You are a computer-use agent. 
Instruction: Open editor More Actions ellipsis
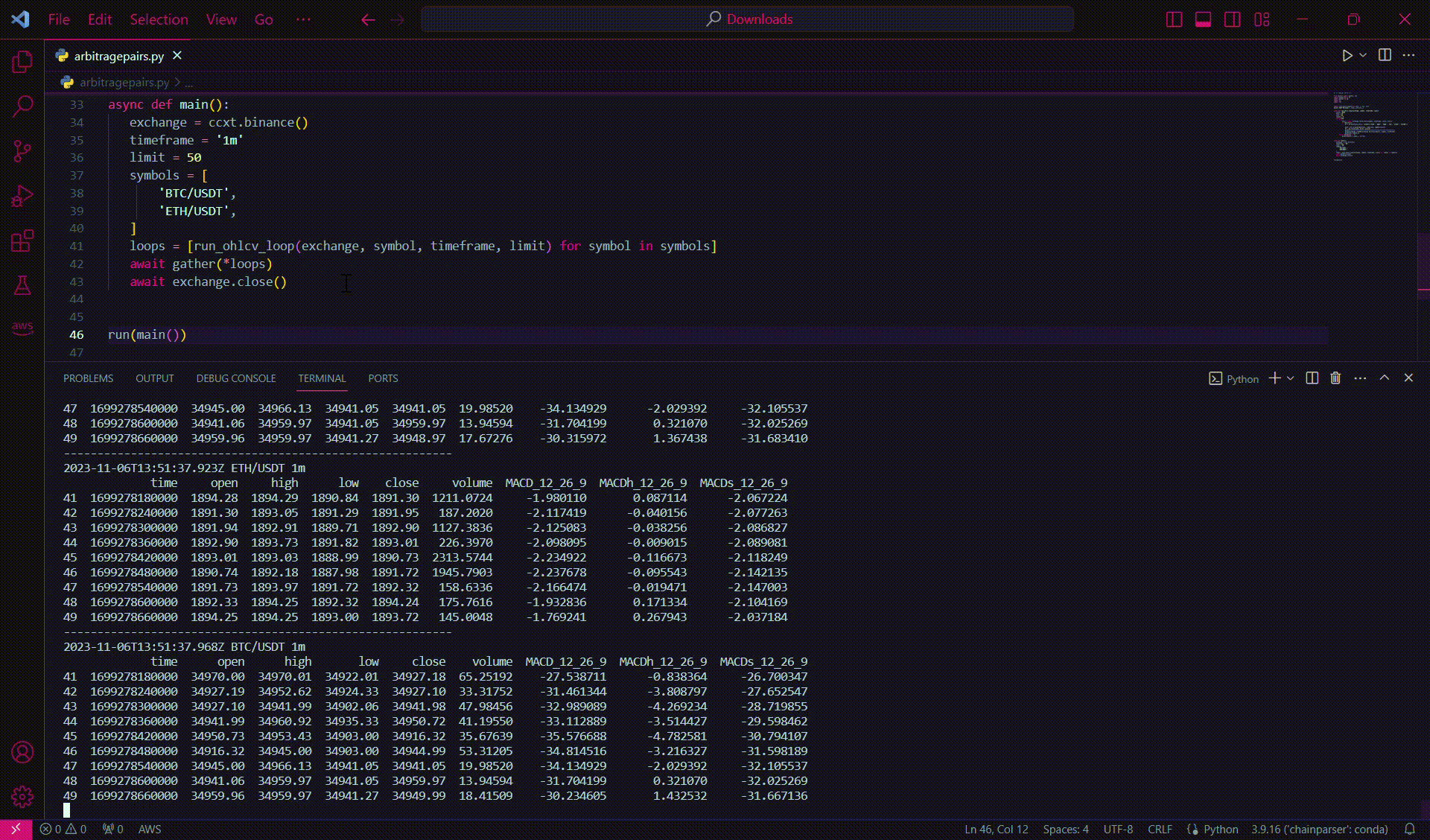[x=1408, y=55]
